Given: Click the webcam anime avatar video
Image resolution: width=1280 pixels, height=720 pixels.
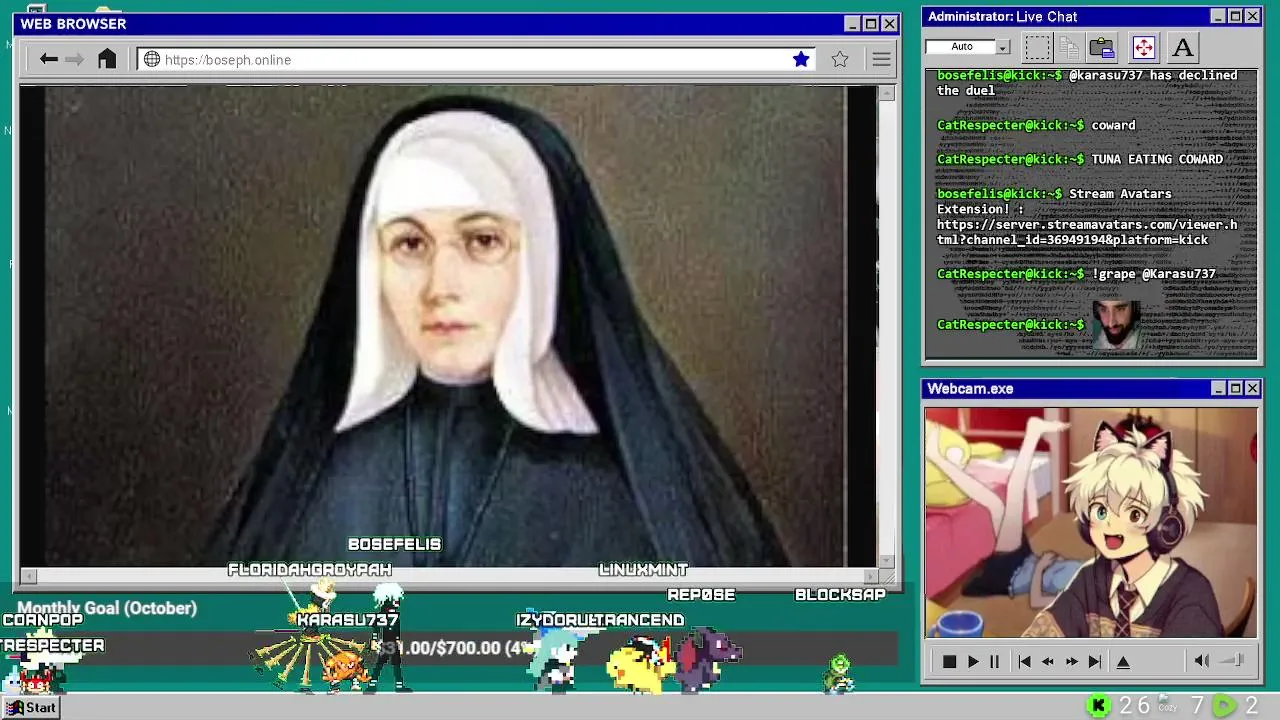Looking at the screenshot, I should (1091, 522).
